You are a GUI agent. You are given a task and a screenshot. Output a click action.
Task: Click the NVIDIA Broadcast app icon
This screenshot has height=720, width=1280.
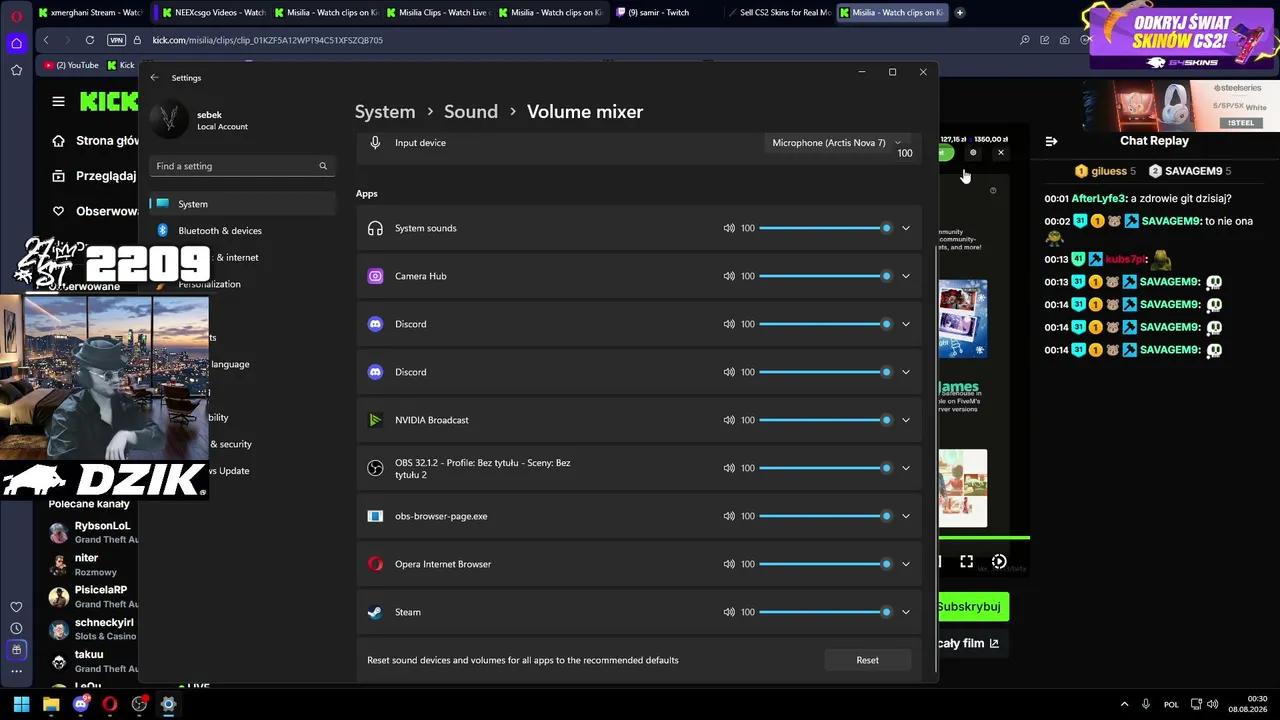(x=375, y=420)
